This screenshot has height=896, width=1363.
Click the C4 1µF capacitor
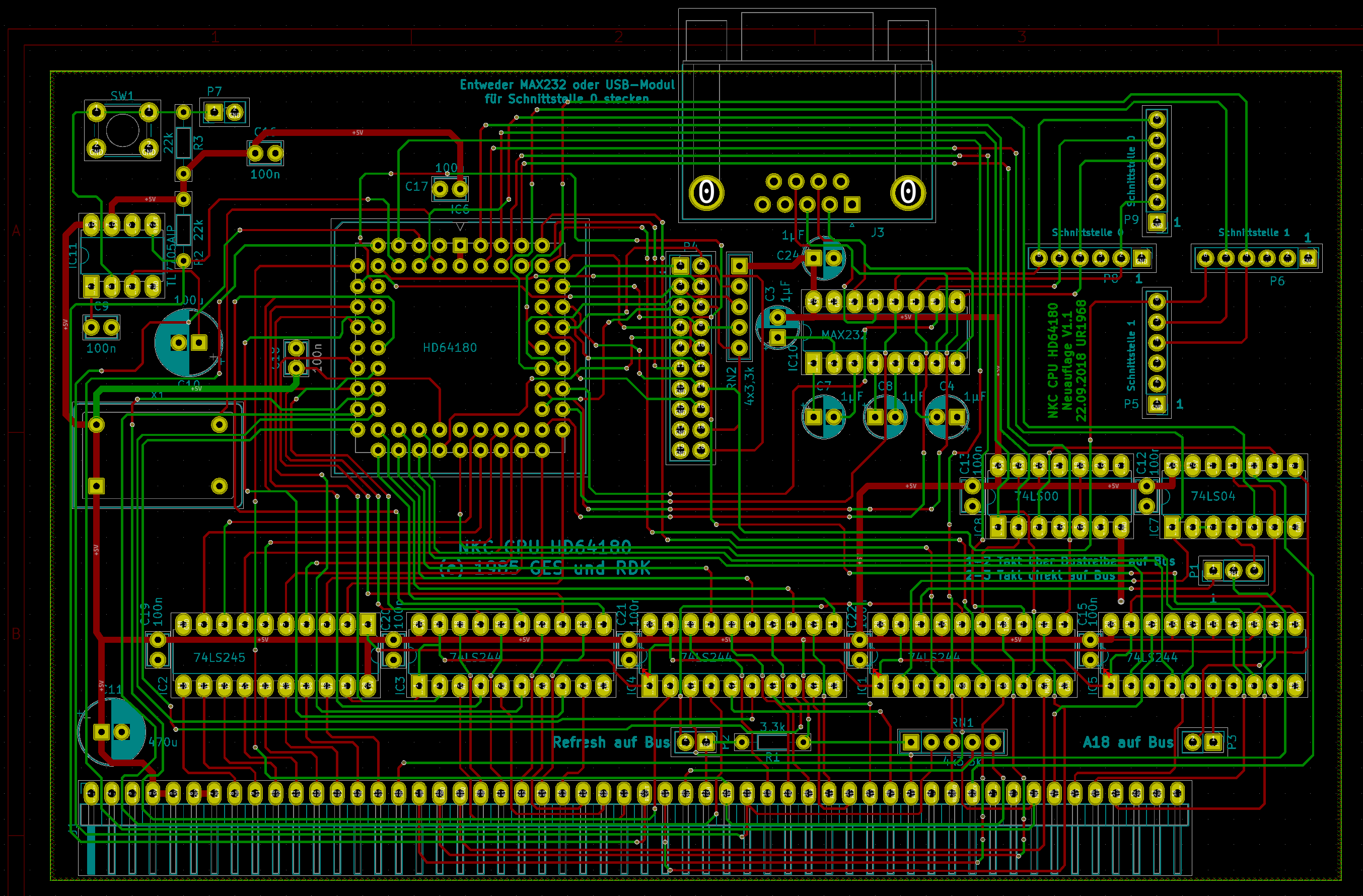pyautogui.click(x=947, y=417)
